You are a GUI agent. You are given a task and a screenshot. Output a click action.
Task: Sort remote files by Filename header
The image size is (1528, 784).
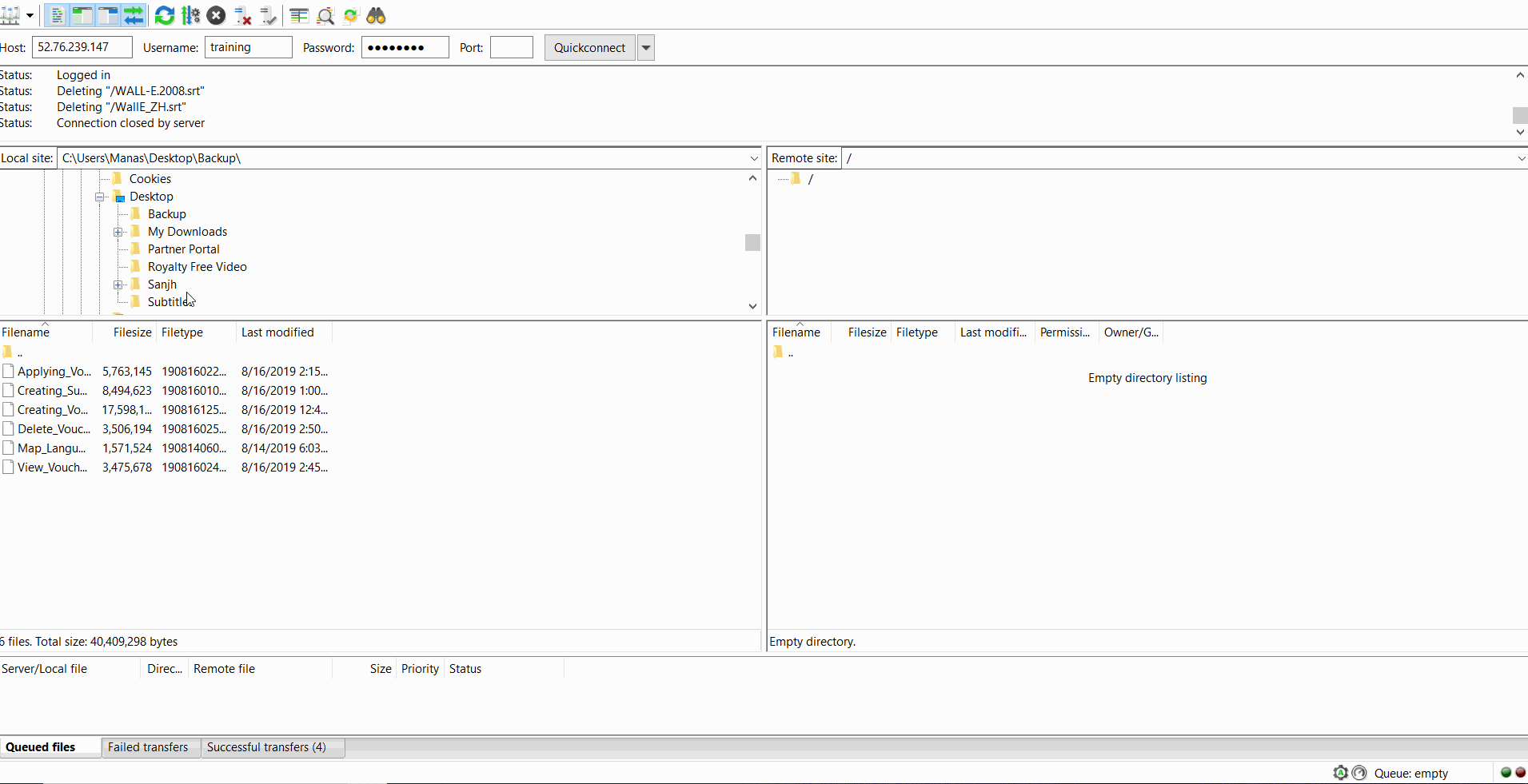799,332
